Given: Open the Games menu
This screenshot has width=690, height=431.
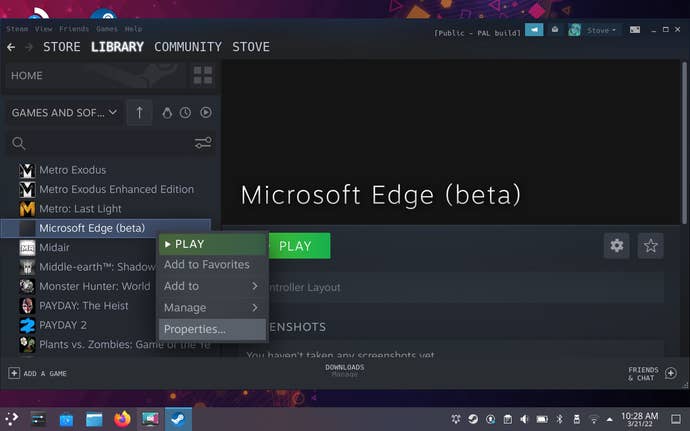Looking at the screenshot, I should pos(107,29).
